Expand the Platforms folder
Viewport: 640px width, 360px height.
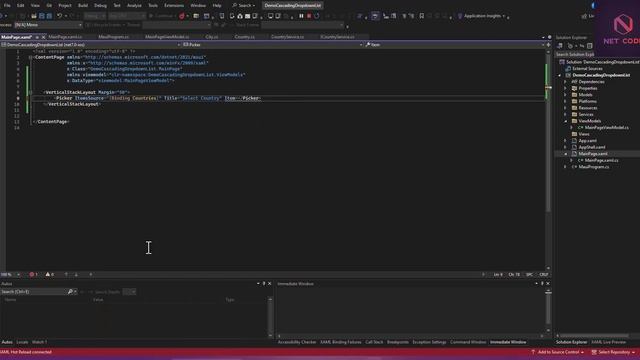[x=565, y=101]
